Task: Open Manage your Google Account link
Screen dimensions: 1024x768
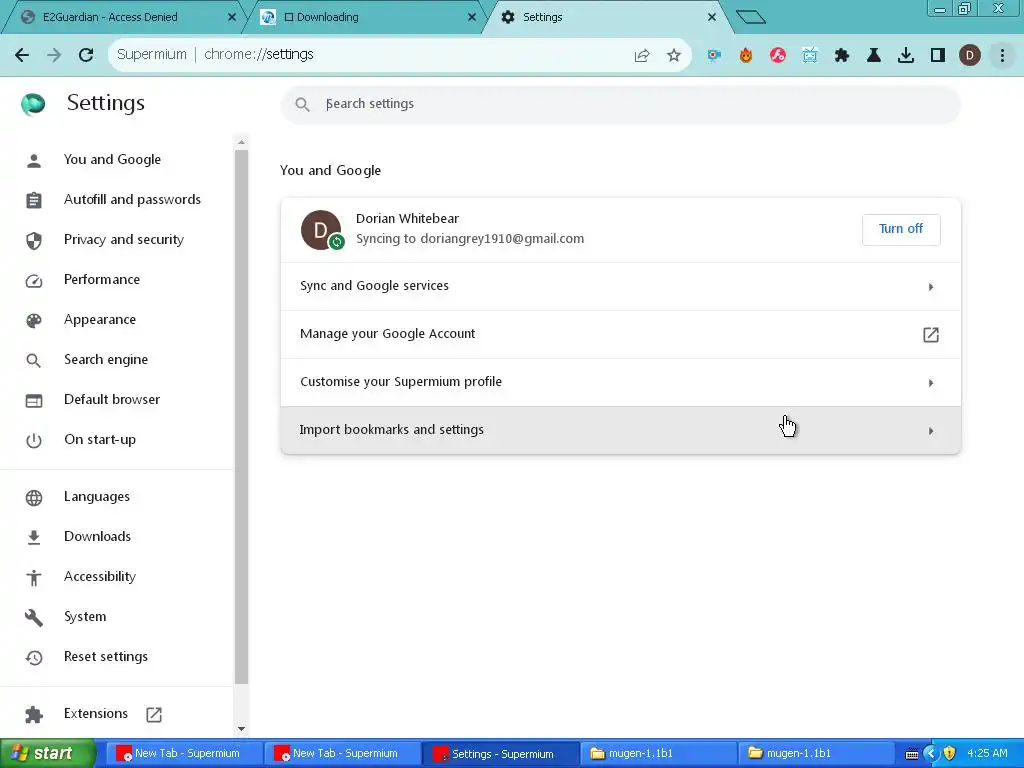Action: point(620,334)
